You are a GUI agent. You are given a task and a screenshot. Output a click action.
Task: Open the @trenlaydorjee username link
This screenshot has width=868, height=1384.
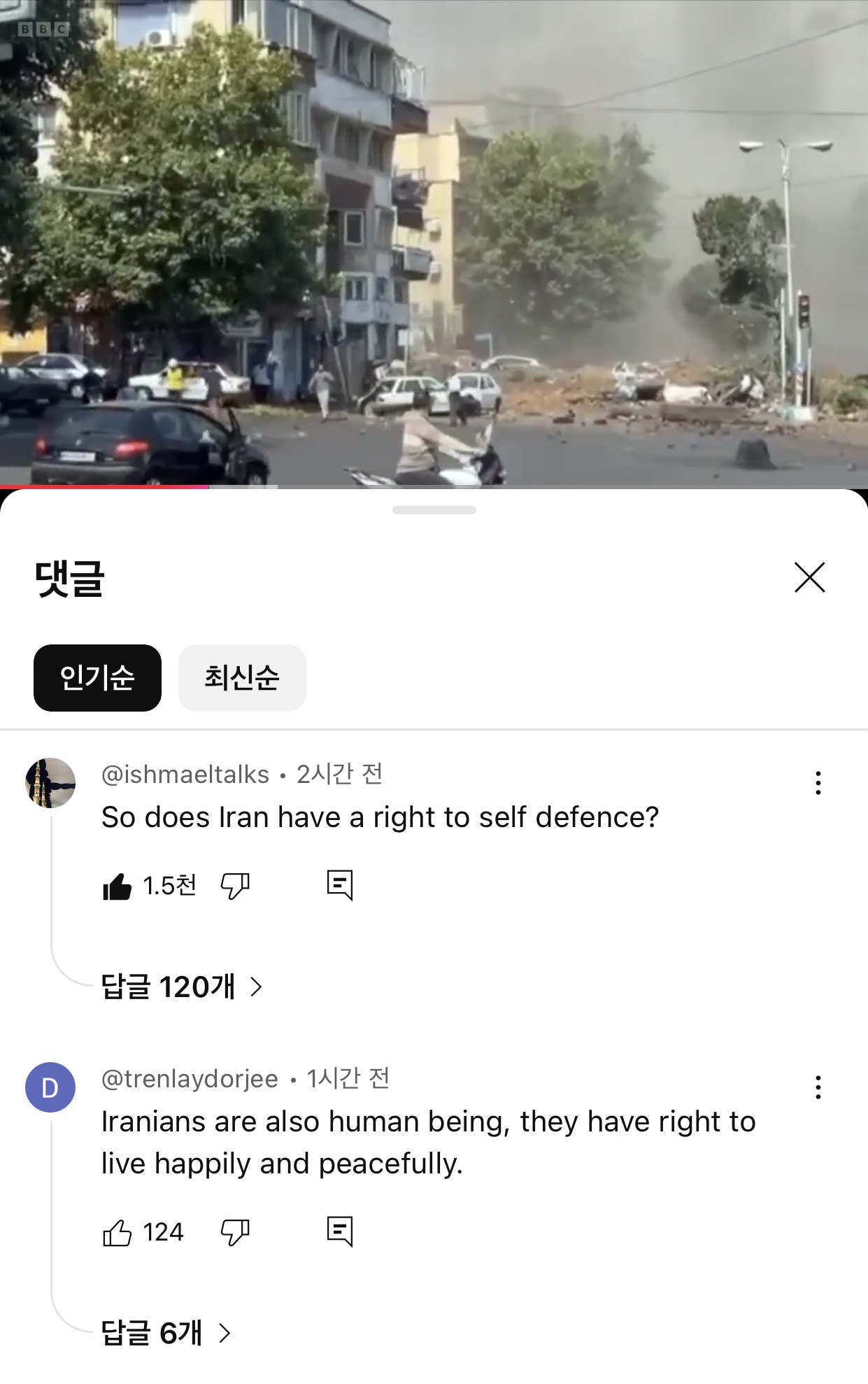click(190, 1079)
